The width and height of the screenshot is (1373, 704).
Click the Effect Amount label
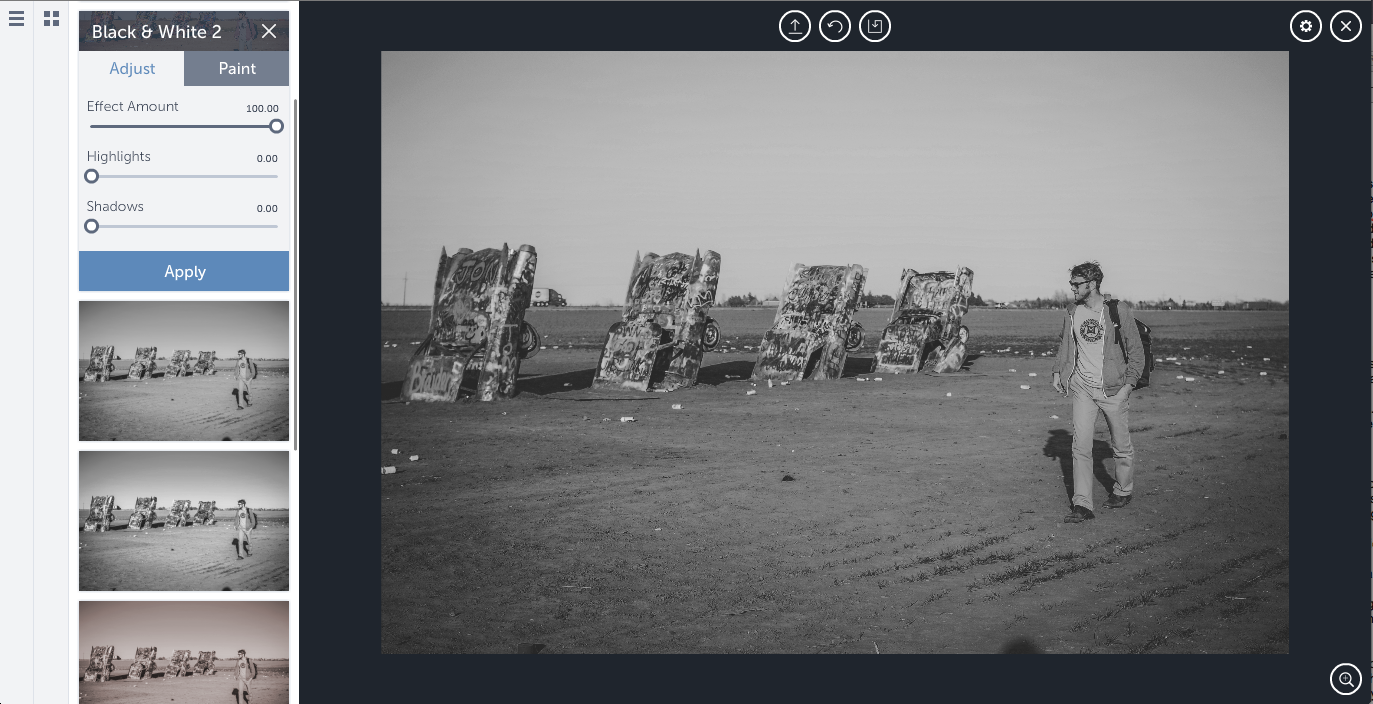[x=132, y=106]
